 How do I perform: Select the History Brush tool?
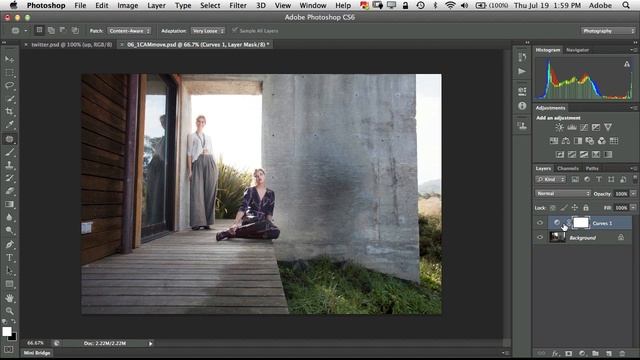(x=9, y=178)
